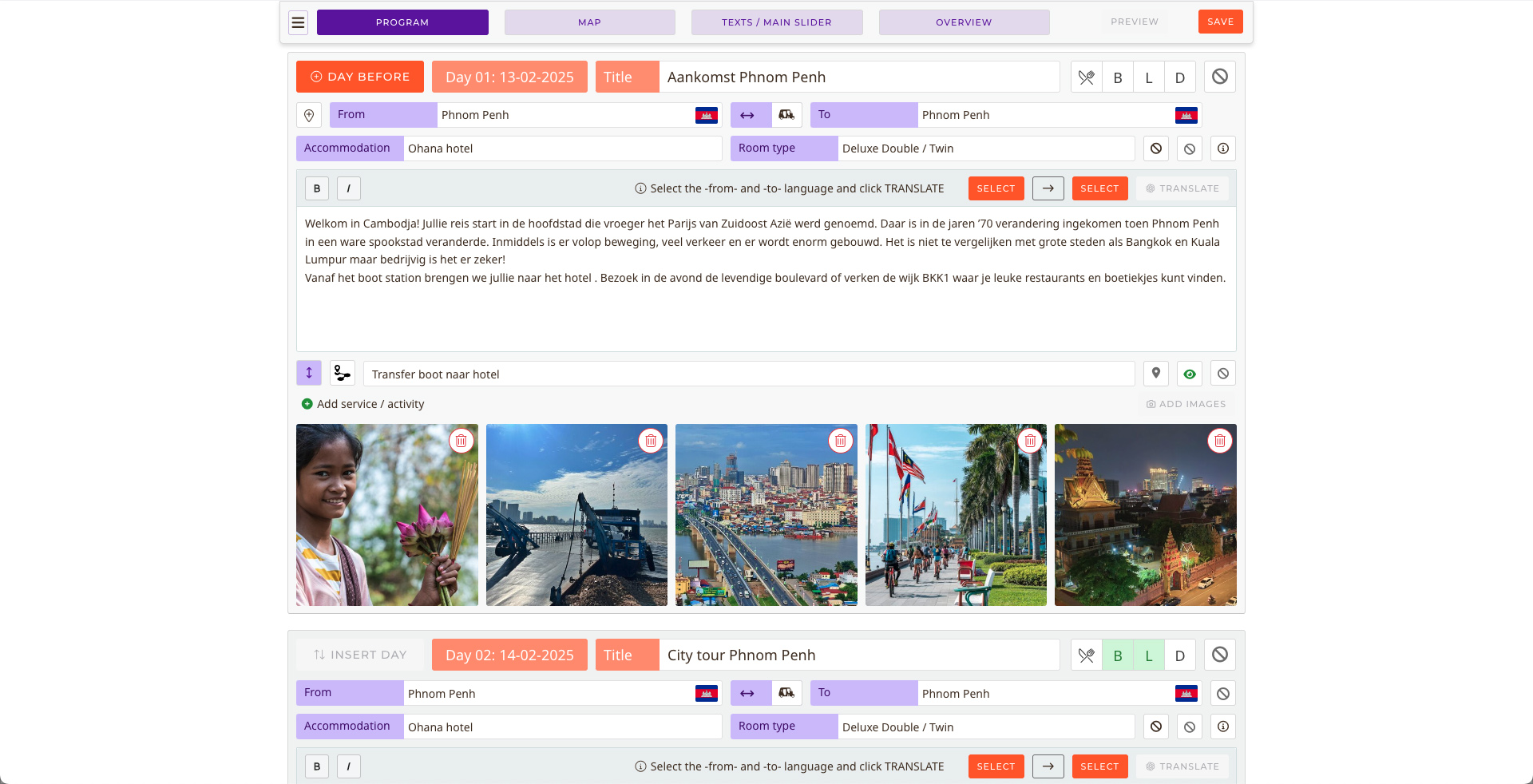1533x784 pixels.
Task: Click the tuk-tuk transport icon on Day 01
Action: coord(786,115)
